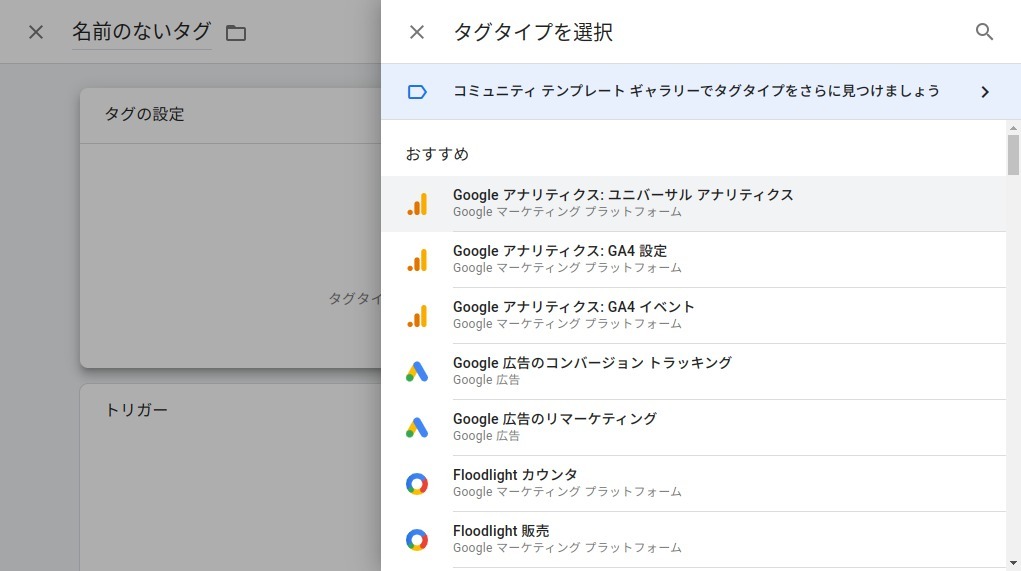Choose Google 広告のコンバージョン トラッキング
This screenshot has width=1021, height=571.
(693, 372)
